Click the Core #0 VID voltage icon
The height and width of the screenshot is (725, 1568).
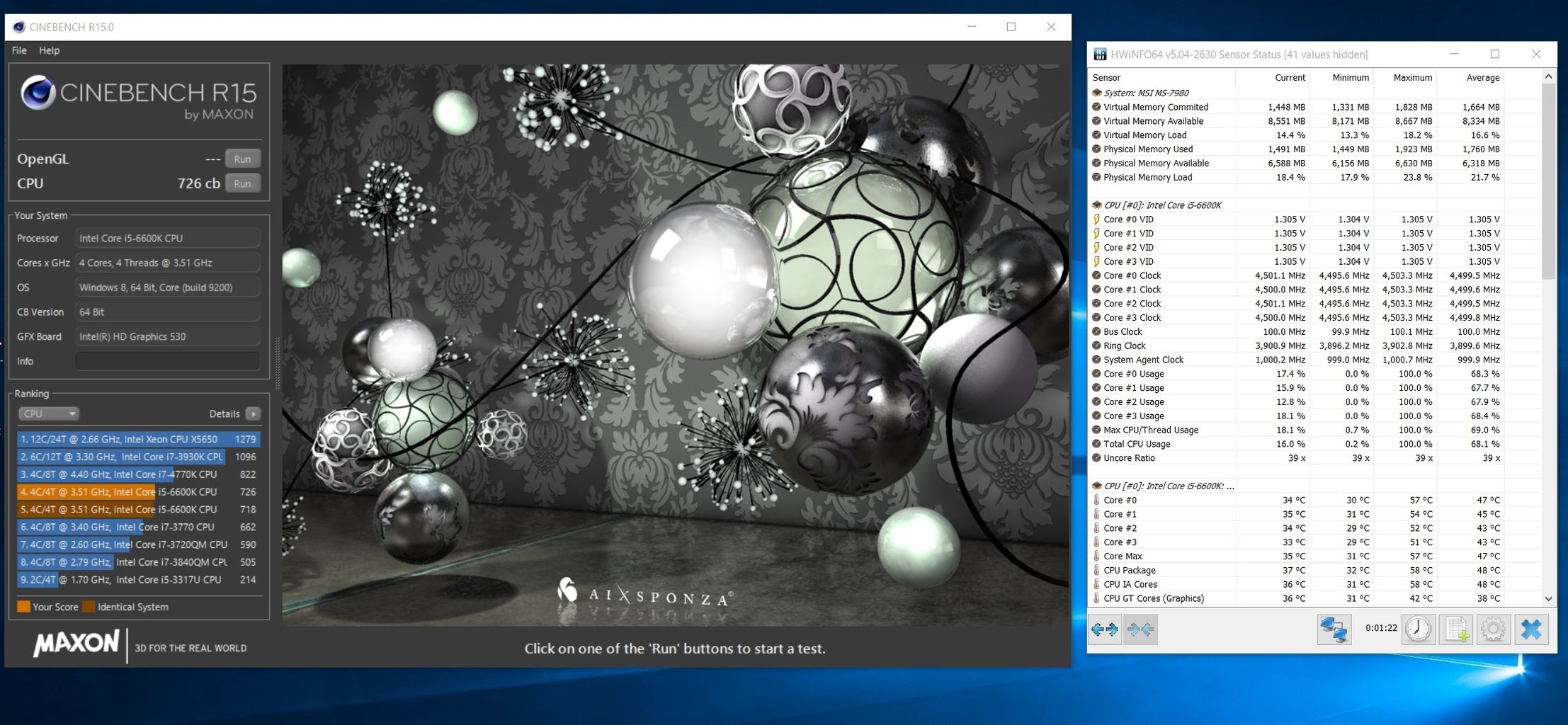click(x=1096, y=219)
